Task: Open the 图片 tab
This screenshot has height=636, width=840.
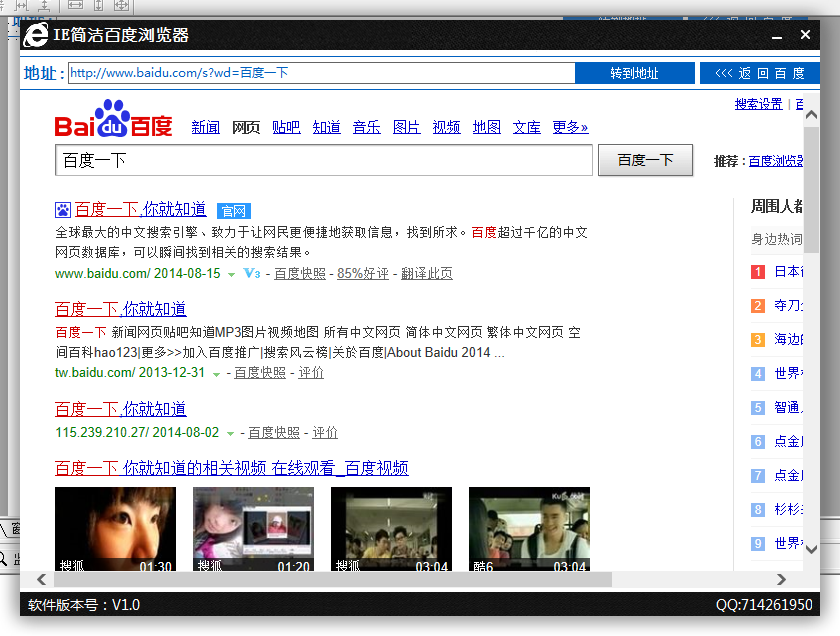Action: point(406,128)
